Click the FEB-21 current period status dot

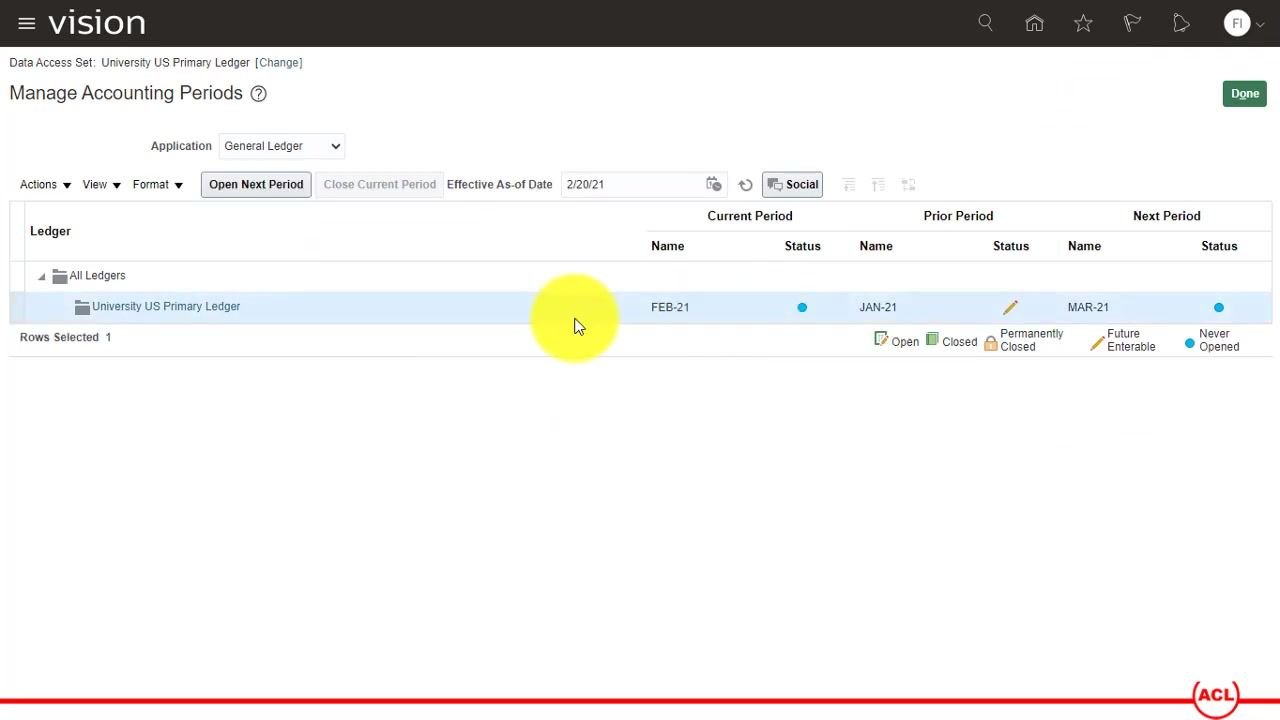[x=802, y=307]
